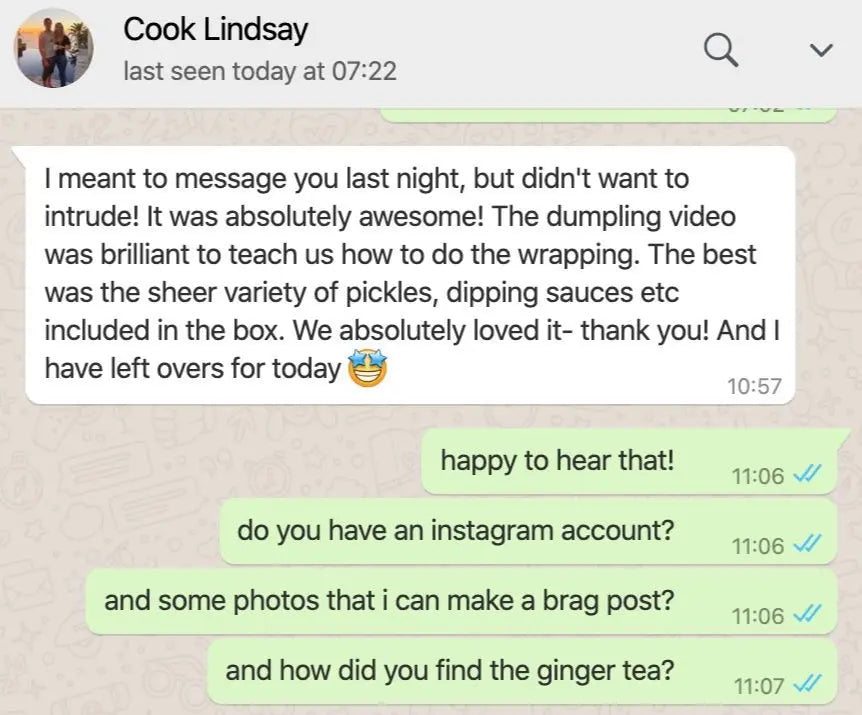
Task: Click the partially hidden green message at top
Action: click(x=609, y=115)
